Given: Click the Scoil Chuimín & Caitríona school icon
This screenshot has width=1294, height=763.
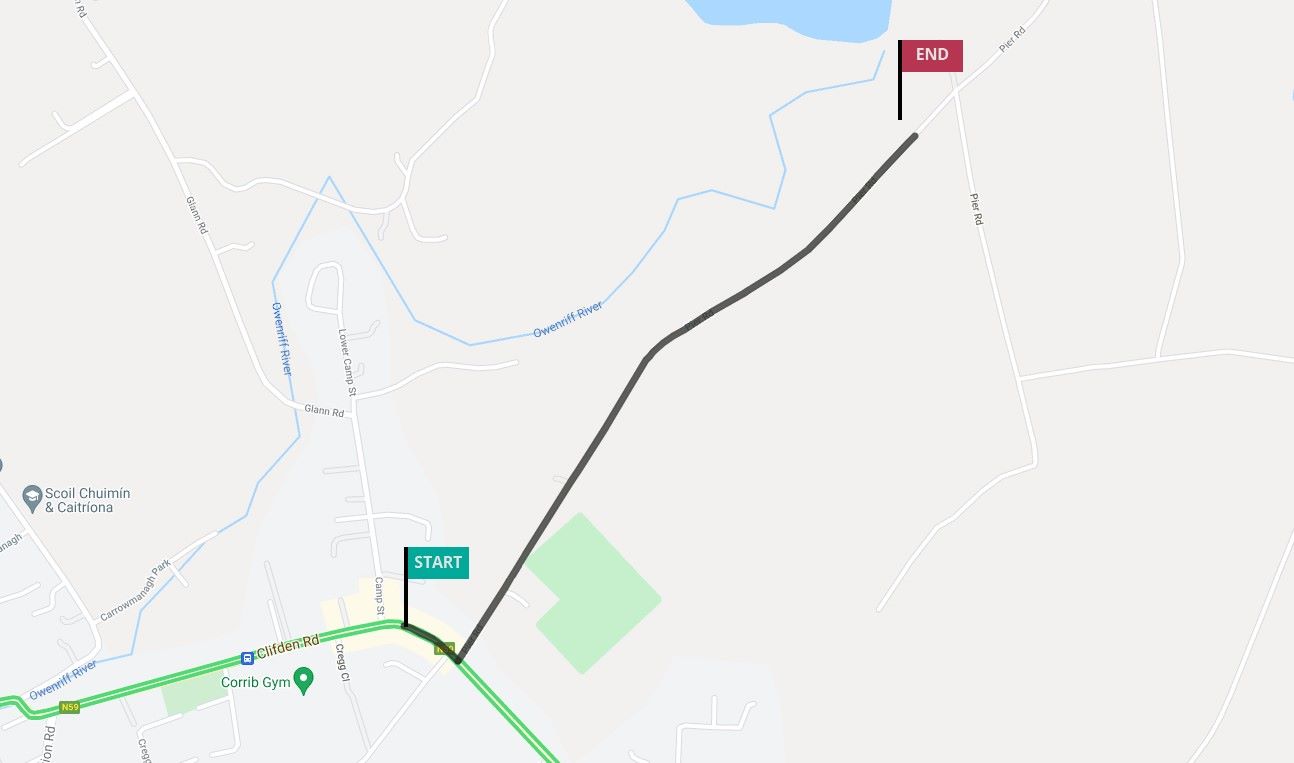Looking at the screenshot, I should 32,495.
